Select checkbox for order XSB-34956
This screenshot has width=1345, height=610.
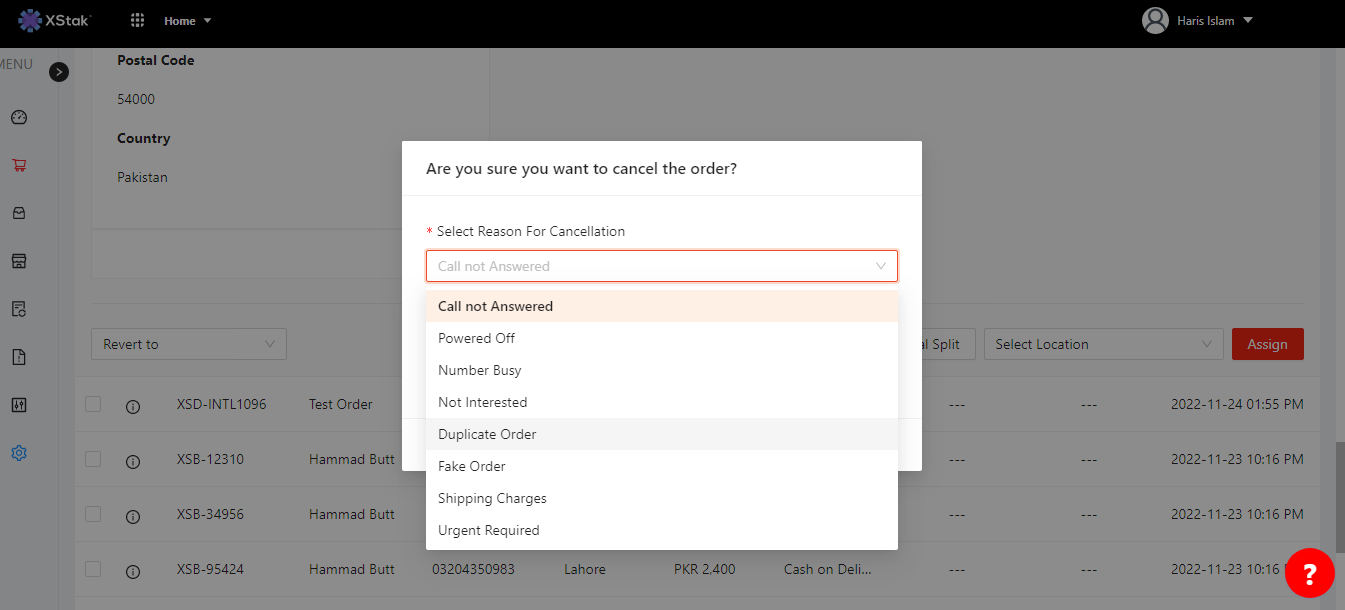[93, 514]
